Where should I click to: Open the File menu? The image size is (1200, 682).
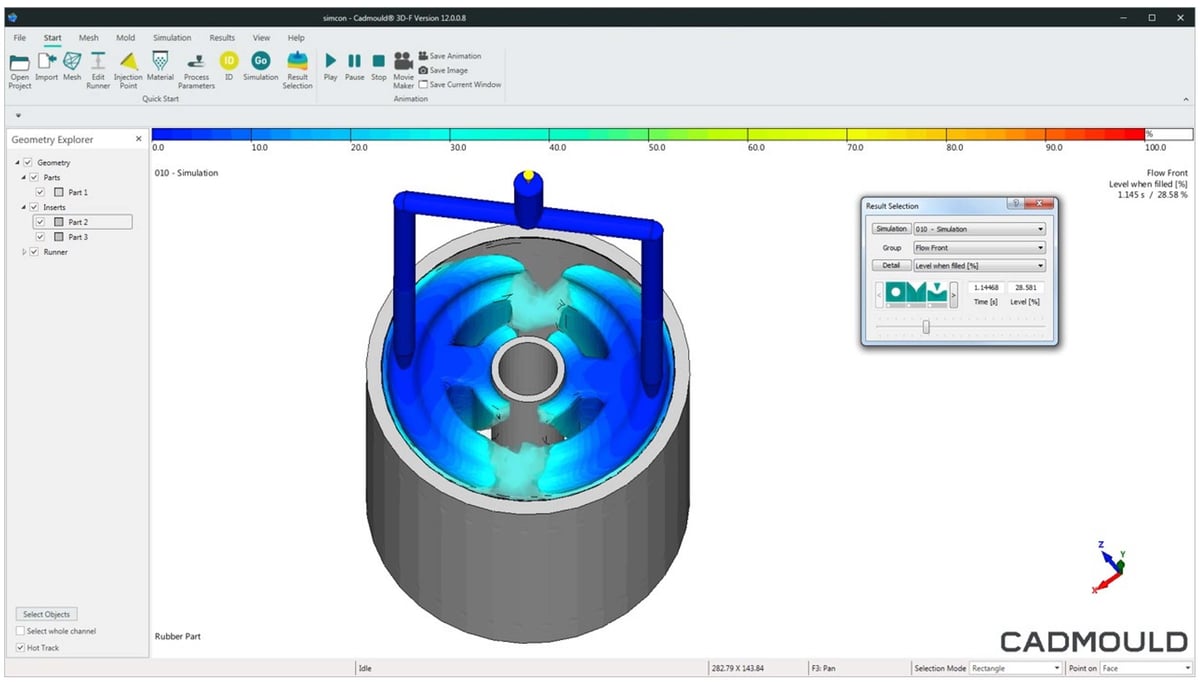pyautogui.click(x=20, y=38)
